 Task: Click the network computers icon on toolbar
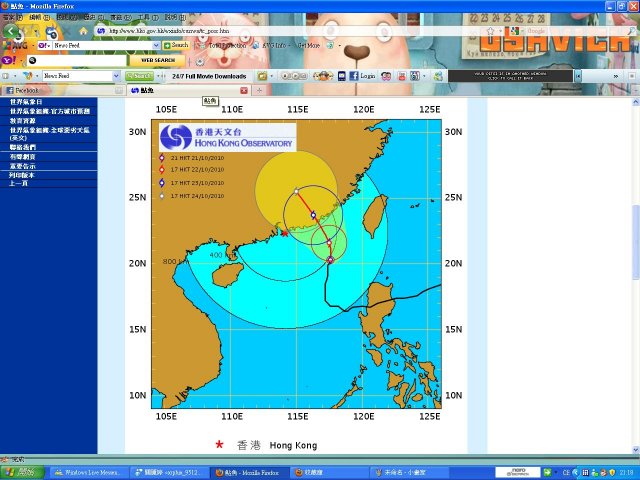click(438, 76)
